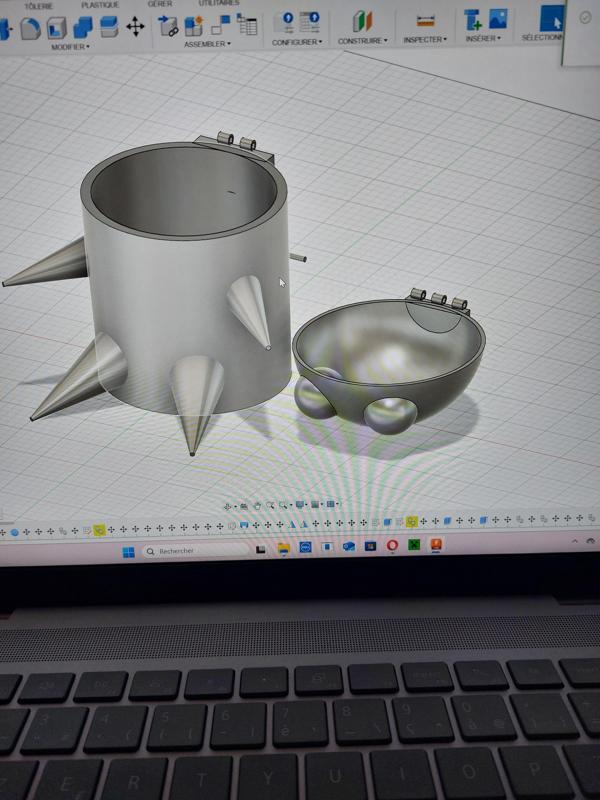Click the Look At icon in navigation bar
The image size is (600, 800).
(244, 506)
